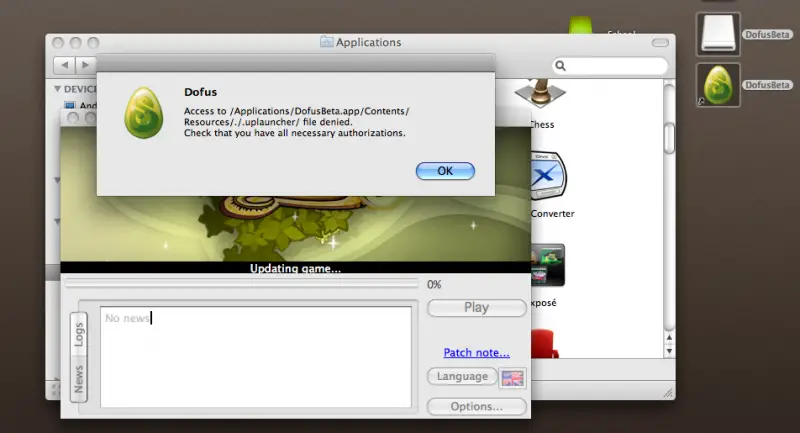Click the magnifier icon in search field
The height and width of the screenshot is (433, 800).
click(x=561, y=66)
